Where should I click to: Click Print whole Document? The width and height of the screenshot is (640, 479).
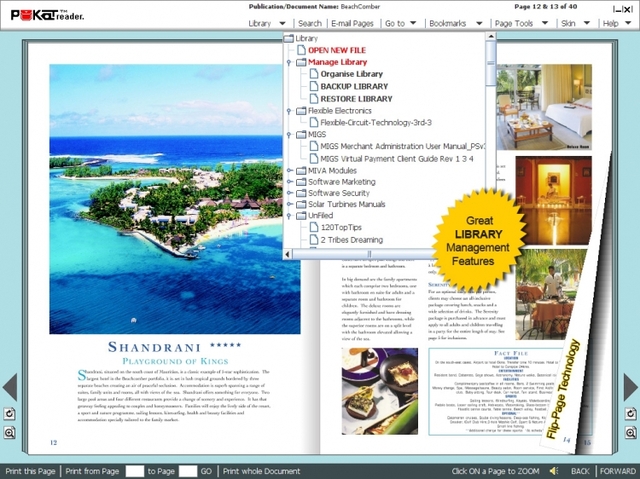[x=262, y=471]
